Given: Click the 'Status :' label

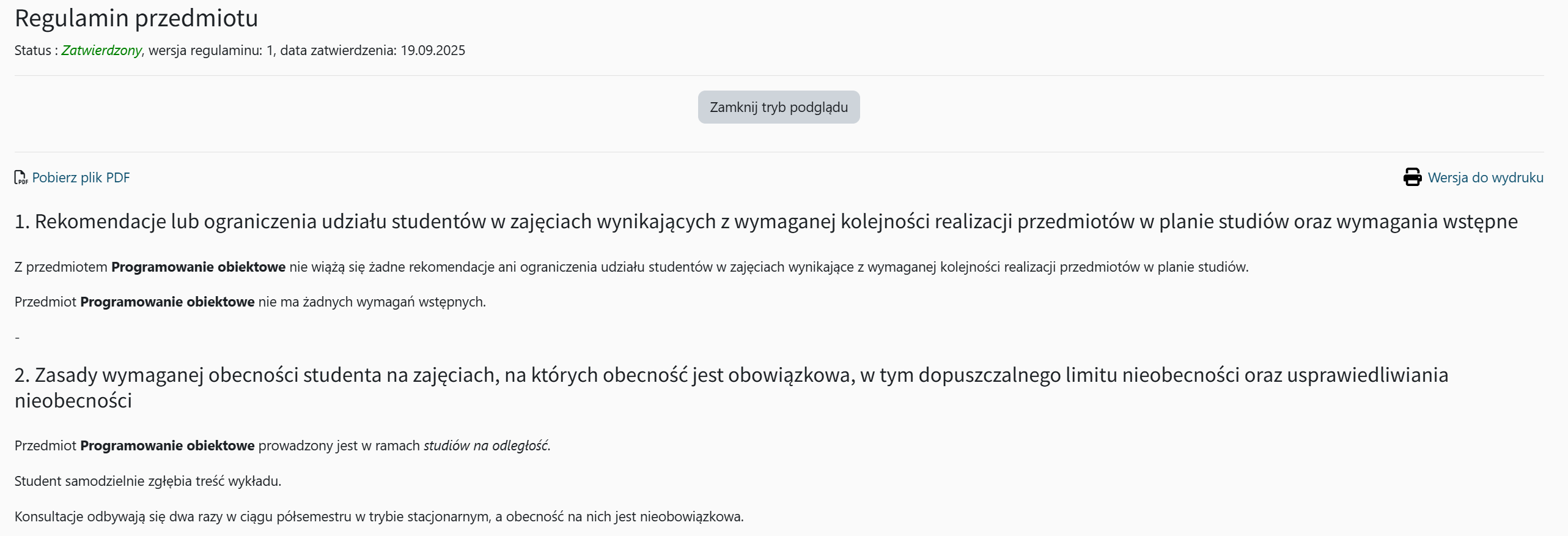Looking at the screenshot, I should (x=35, y=50).
